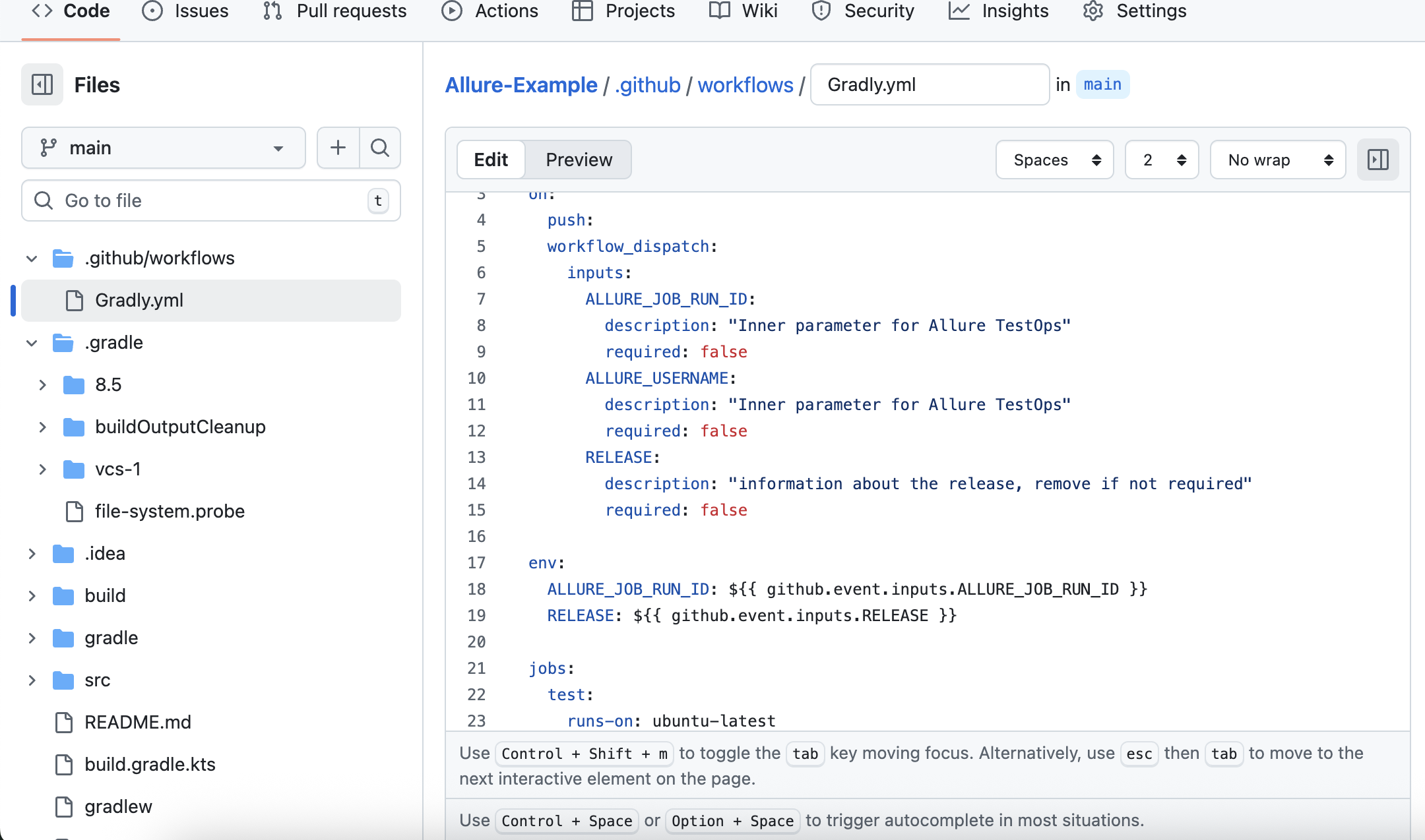The image size is (1425, 840).
Task: Open the repository Settings gear
Action: [1092, 11]
